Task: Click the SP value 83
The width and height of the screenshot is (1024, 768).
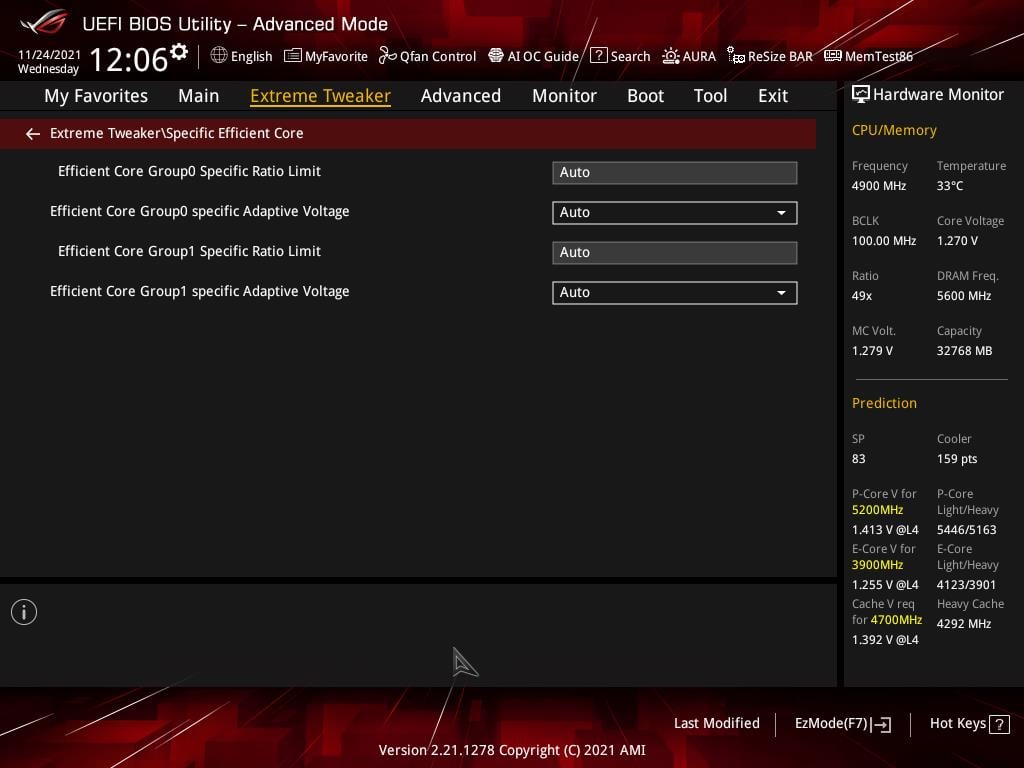Action: pyautogui.click(x=859, y=459)
